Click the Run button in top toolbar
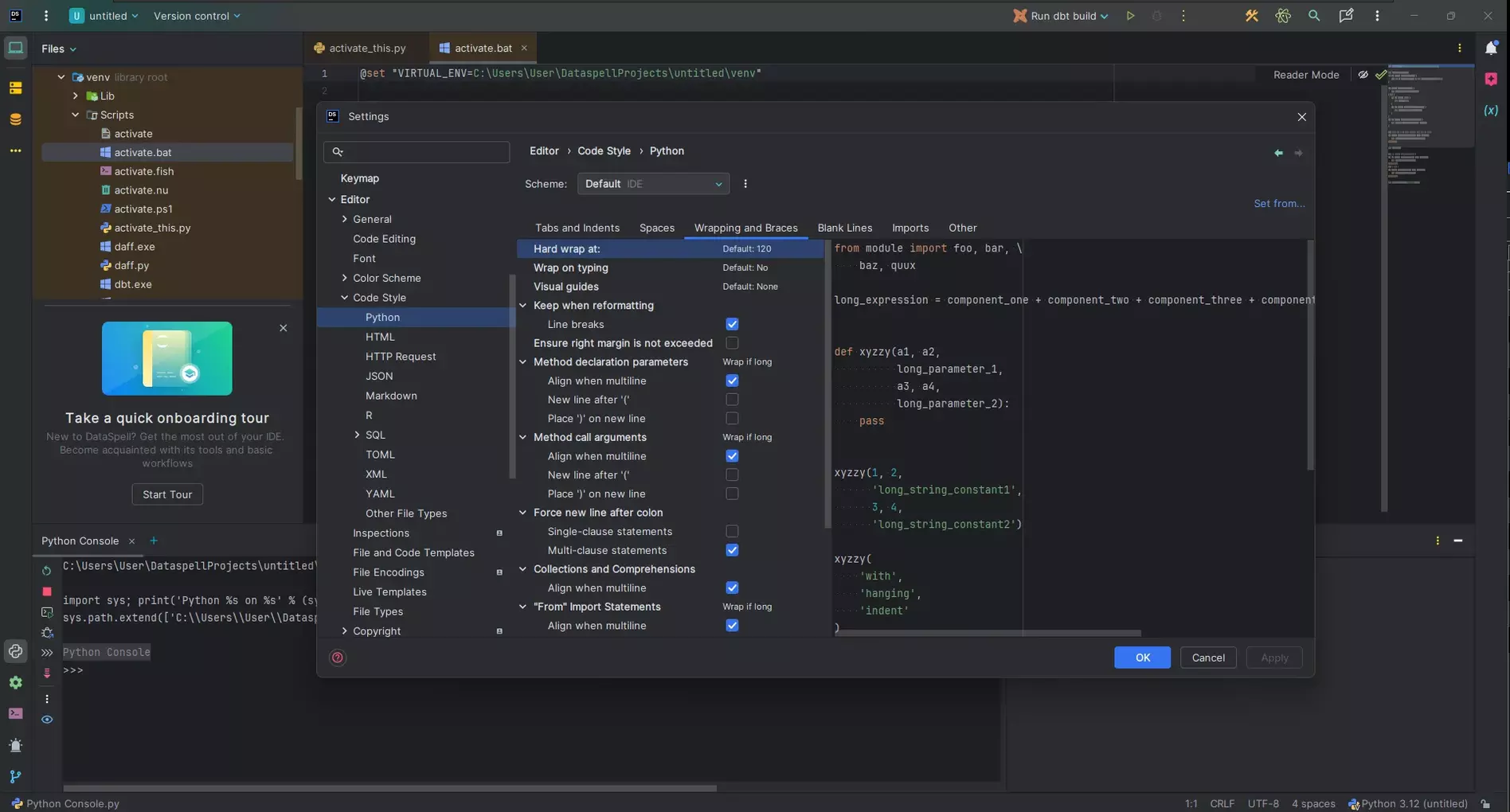 pos(1130,16)
